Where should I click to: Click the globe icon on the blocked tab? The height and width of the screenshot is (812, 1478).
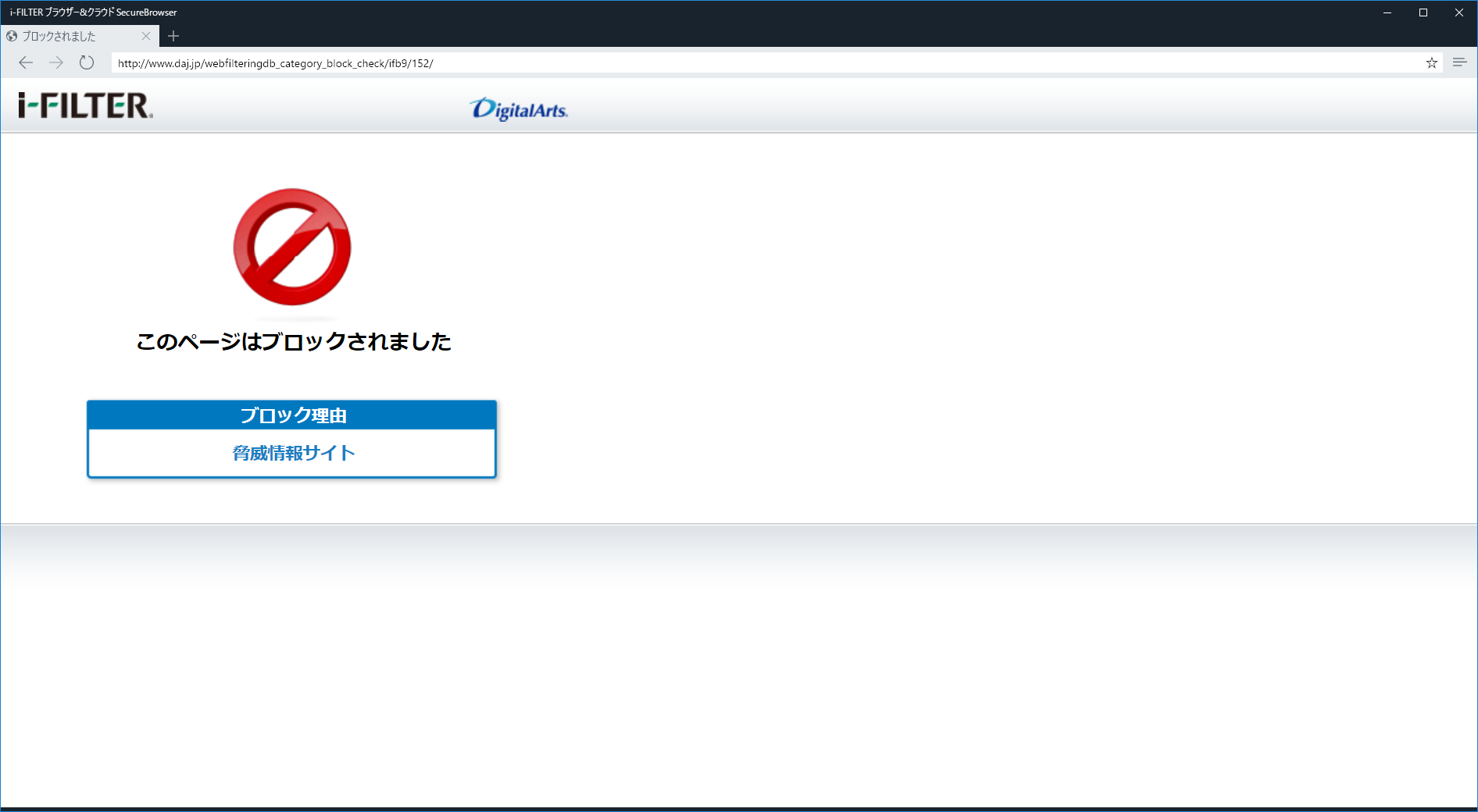[x=11, y=36]
